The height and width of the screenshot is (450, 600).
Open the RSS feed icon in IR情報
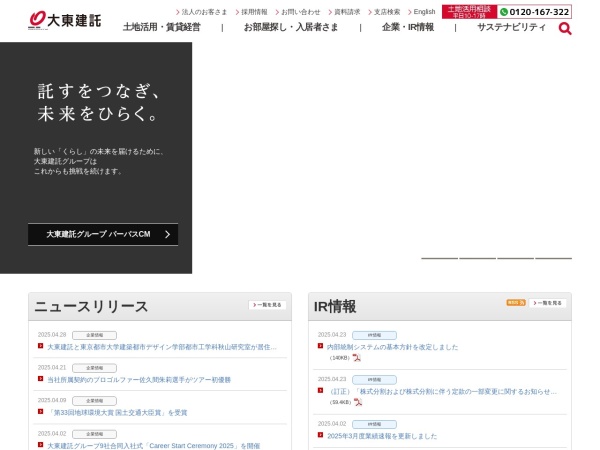point(515,303)
